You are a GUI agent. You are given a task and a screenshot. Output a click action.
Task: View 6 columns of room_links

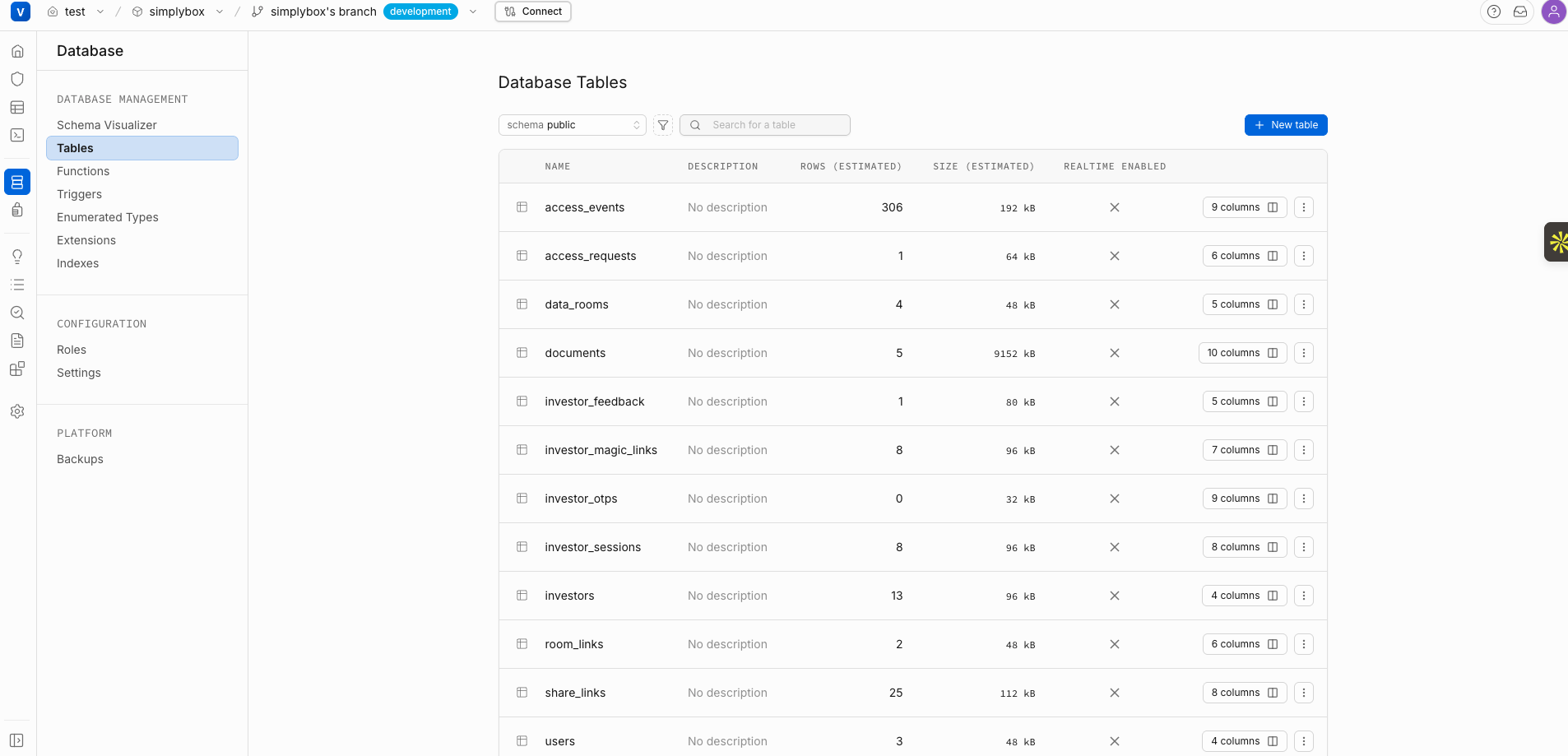(x=1245, y=644)
